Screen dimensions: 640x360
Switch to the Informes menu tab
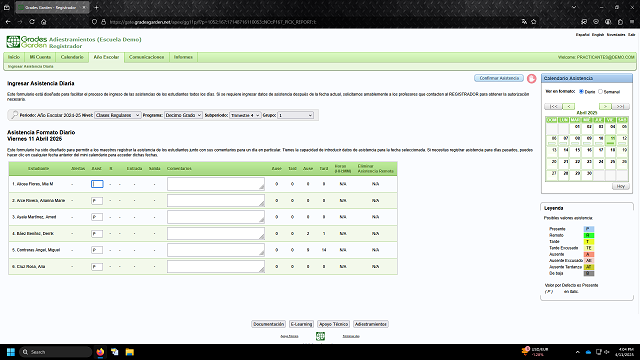pyautogui.click(x=183, y=57)
